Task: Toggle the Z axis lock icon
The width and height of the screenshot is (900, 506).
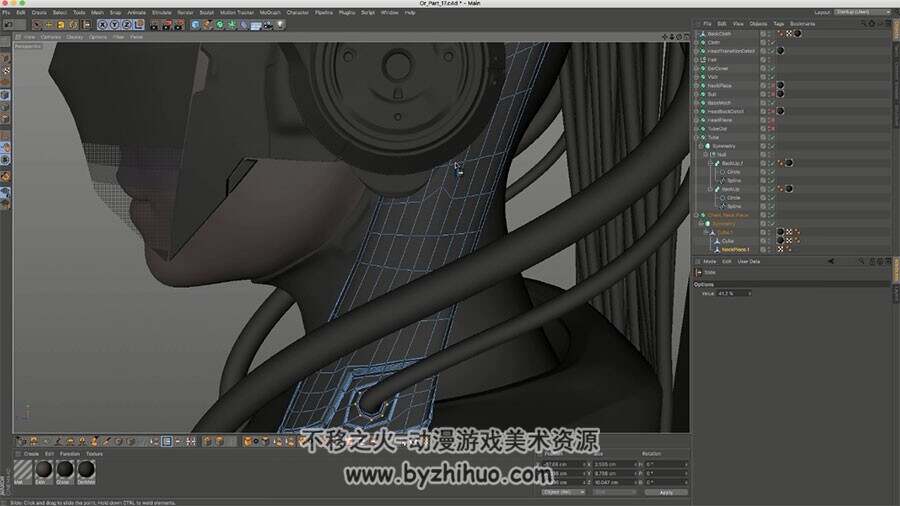Action: (x=127, y=25)
